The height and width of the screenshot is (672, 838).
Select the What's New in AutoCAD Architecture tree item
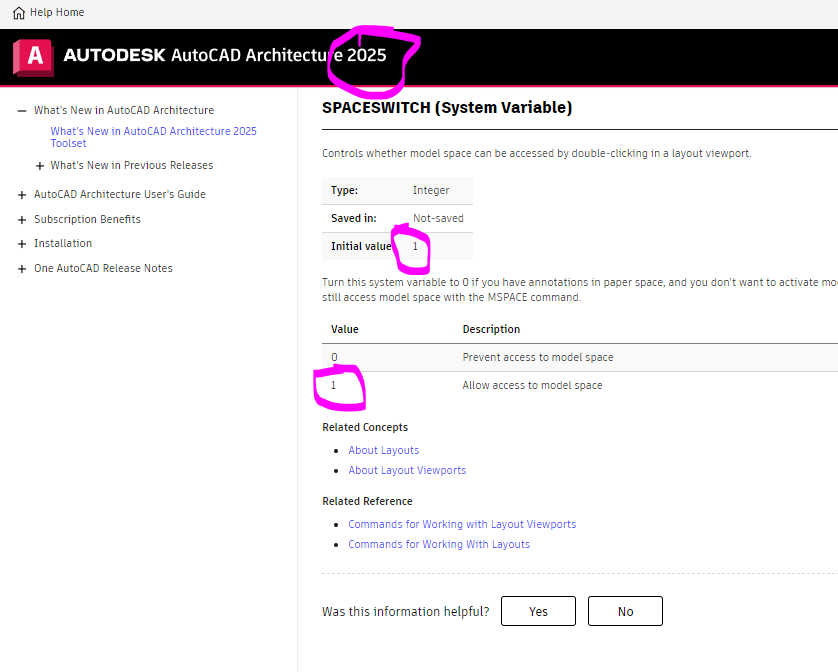pyautogui.click(x=124, y=110)
